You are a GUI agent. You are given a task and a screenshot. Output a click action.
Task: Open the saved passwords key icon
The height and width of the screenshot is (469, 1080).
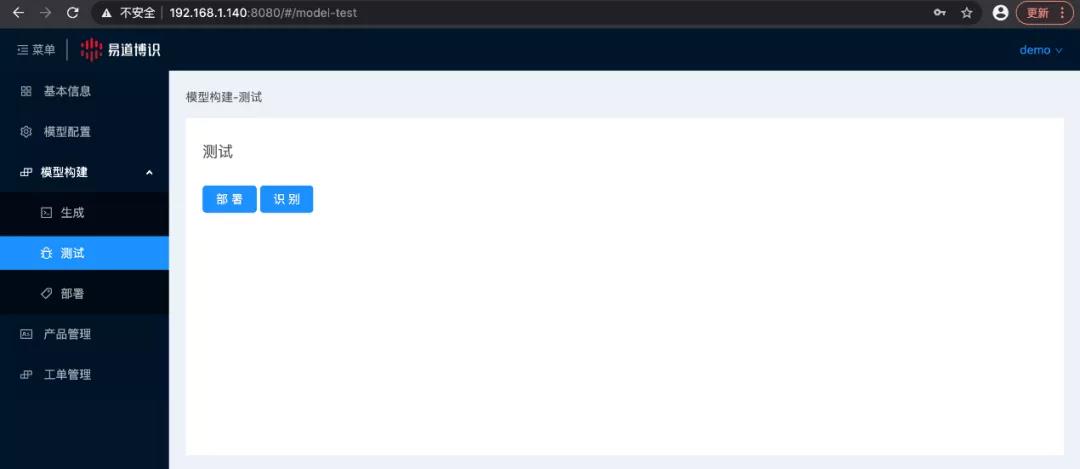coord(940,13)
